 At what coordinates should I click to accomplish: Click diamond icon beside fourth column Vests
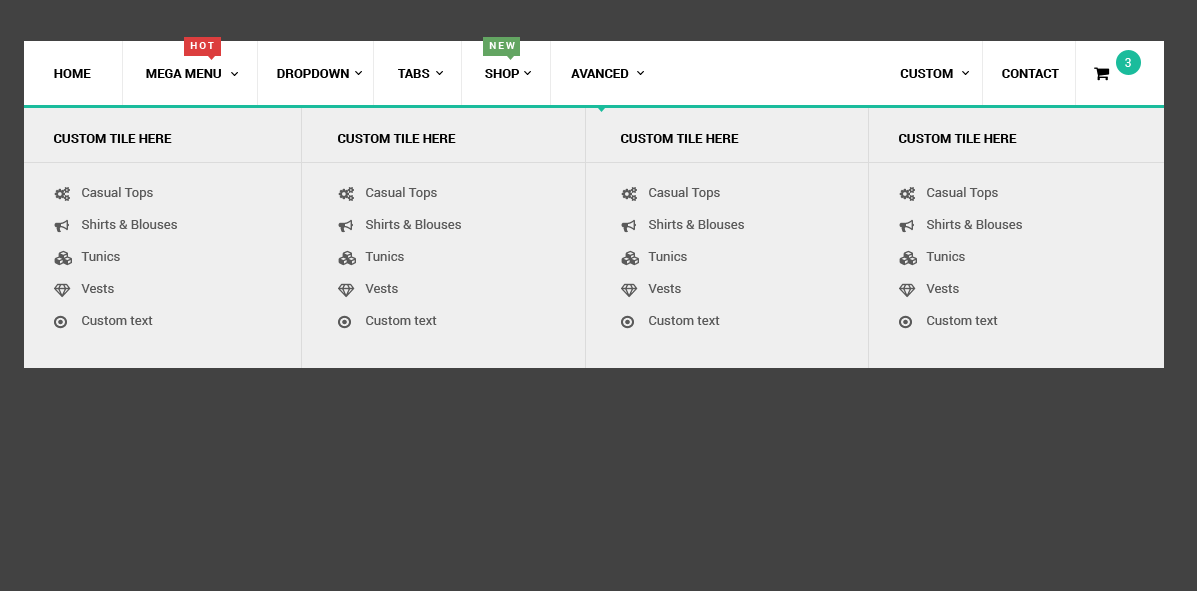pos(907,290)
